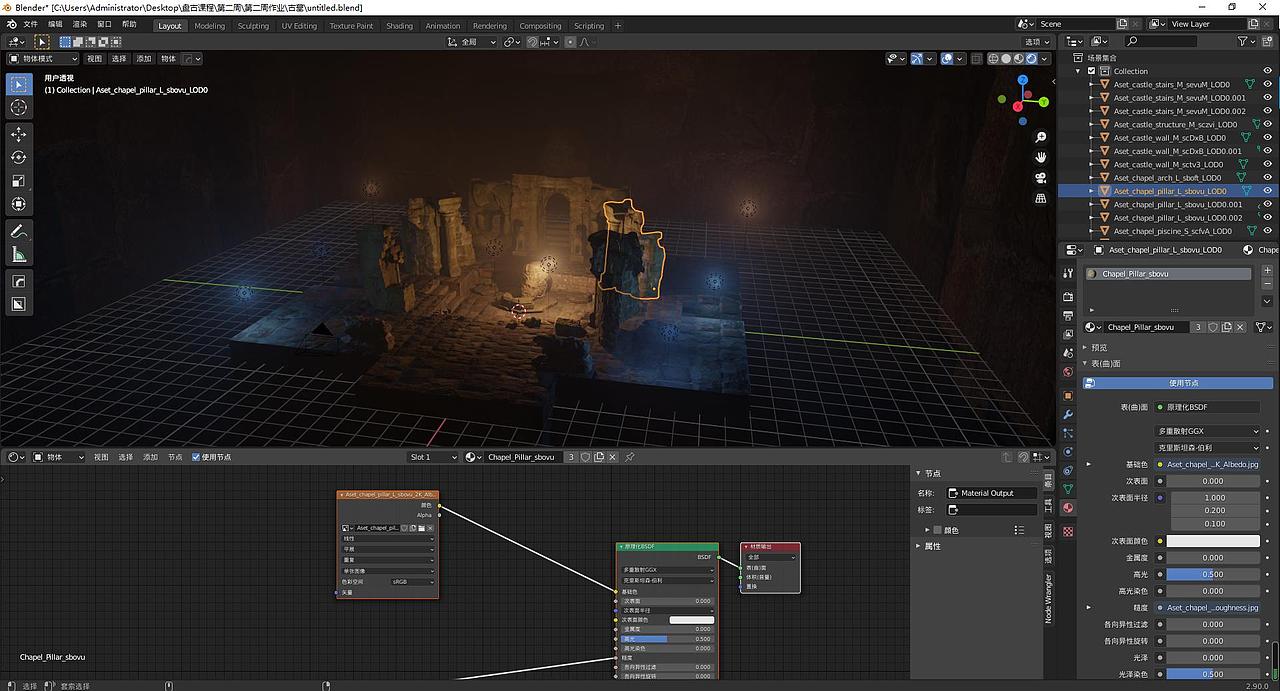The image size is (1280, 691).
Task: Switch to the Shading workspace tab
Action: pyautogui.click(x=399, y=26)
